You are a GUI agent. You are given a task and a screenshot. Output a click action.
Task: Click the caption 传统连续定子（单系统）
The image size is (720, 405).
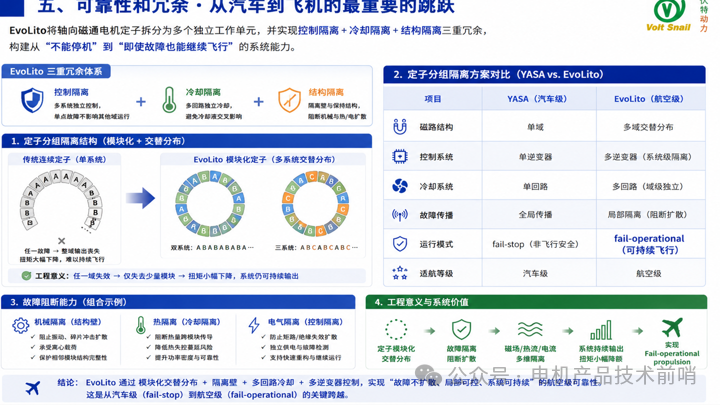click(x=64, y=159)
